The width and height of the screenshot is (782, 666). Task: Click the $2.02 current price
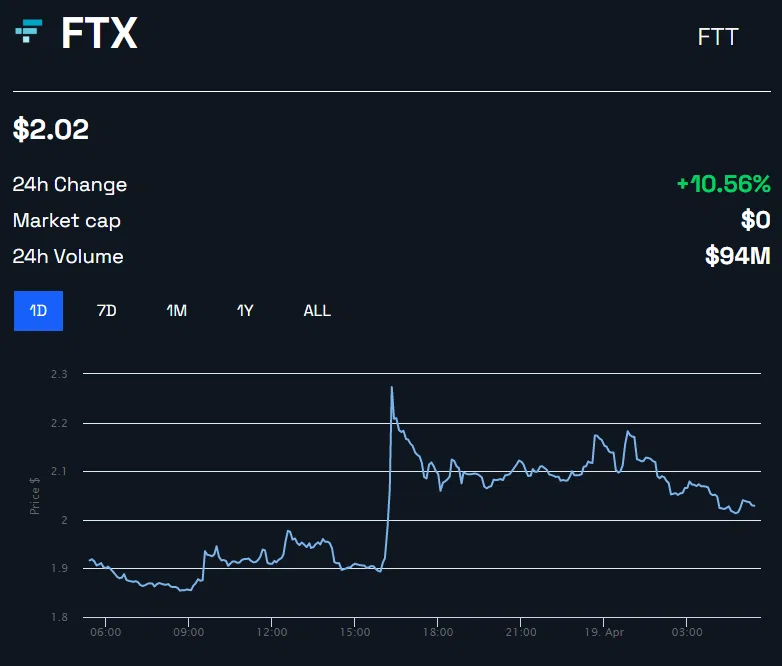pos(51,129)
